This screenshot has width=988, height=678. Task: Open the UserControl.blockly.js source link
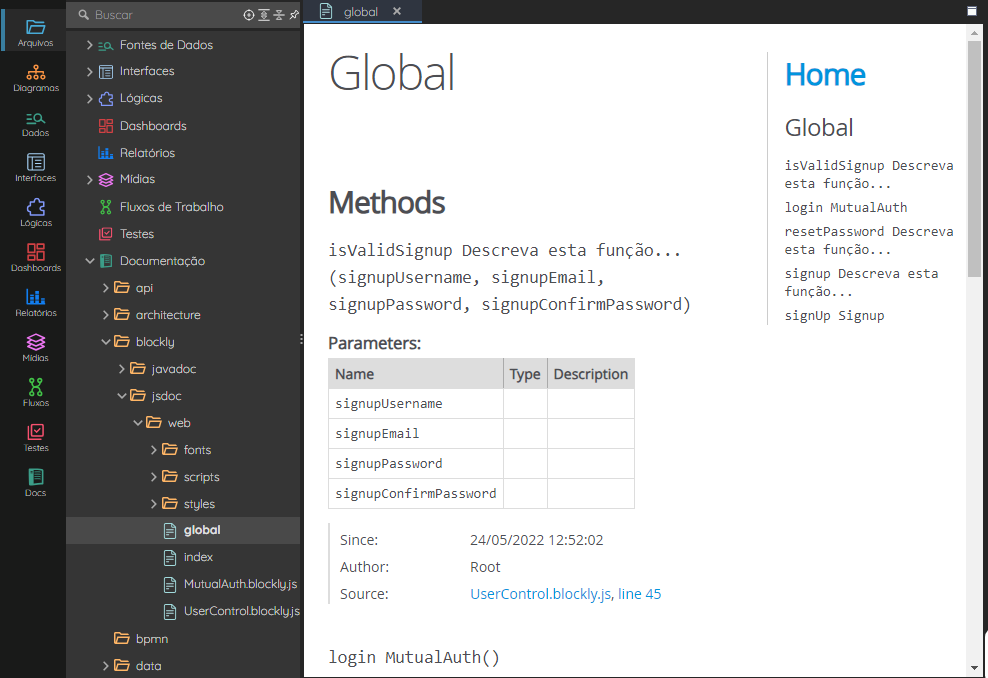tap(541, 594)
